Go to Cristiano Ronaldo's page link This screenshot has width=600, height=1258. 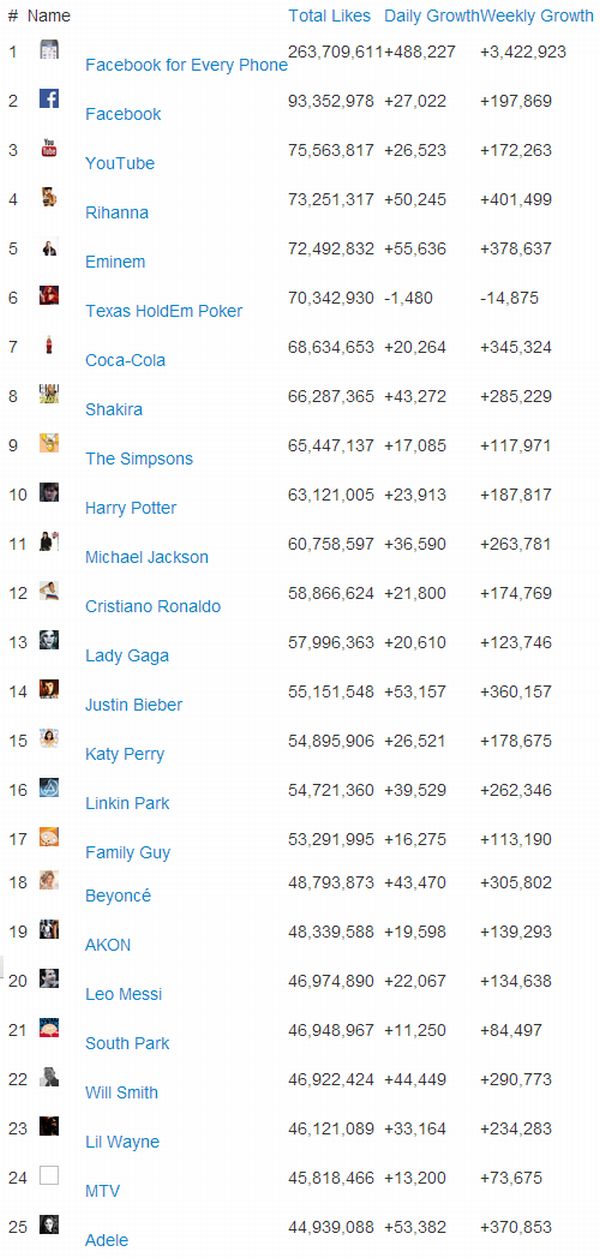point(153,607)
